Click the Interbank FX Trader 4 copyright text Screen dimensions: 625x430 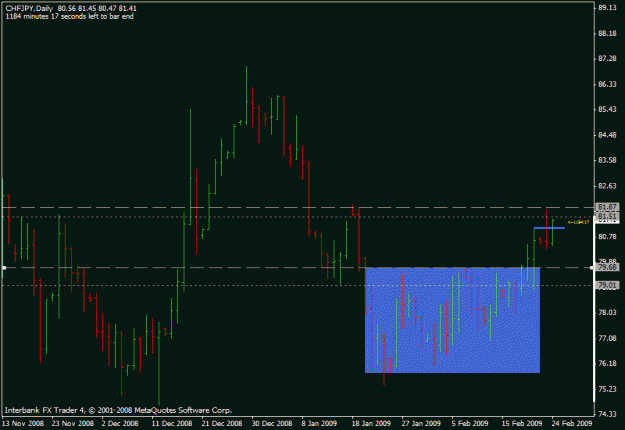pyautogui.click(x=118, y=410)
